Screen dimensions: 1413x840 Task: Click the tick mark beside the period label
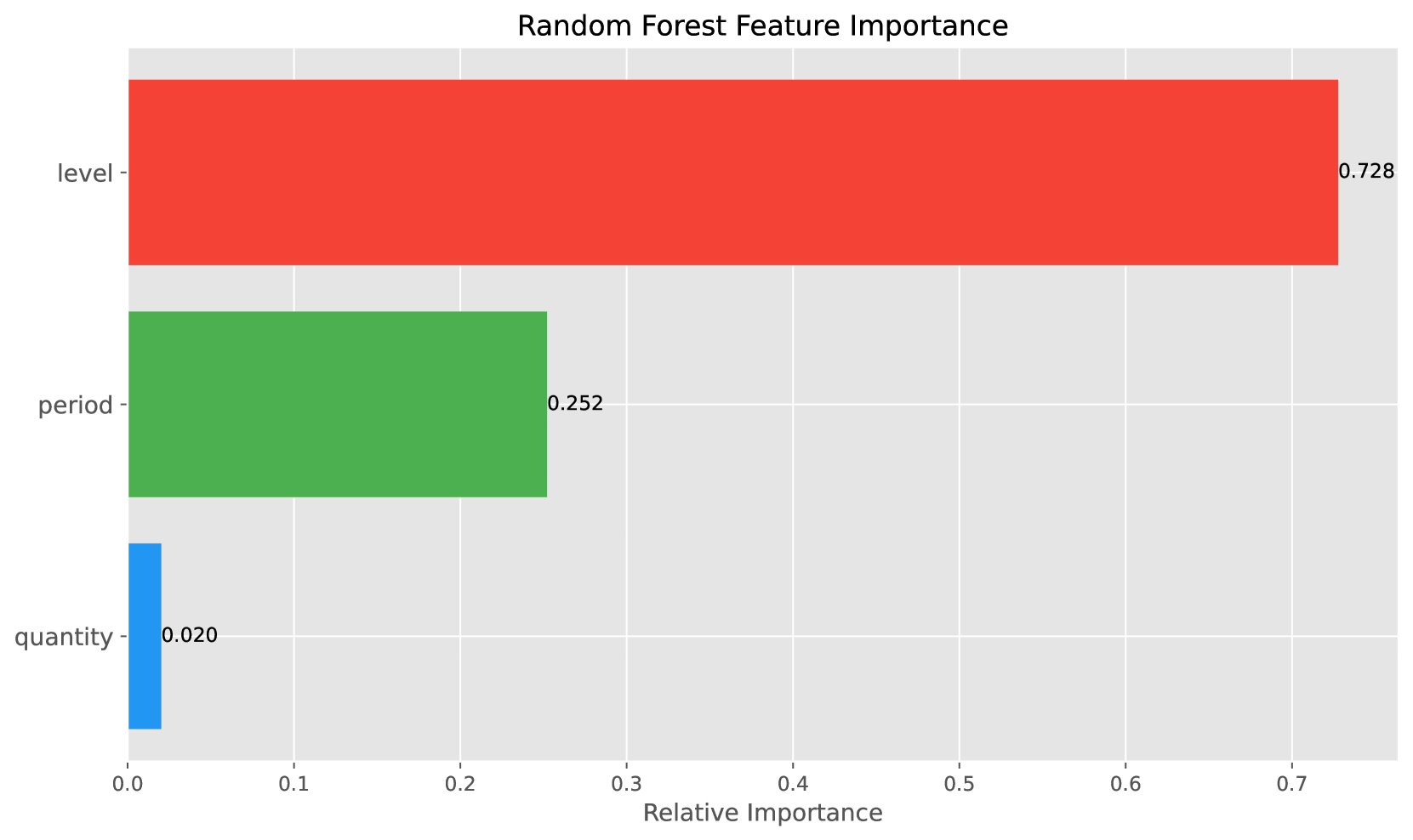point(124,405)
